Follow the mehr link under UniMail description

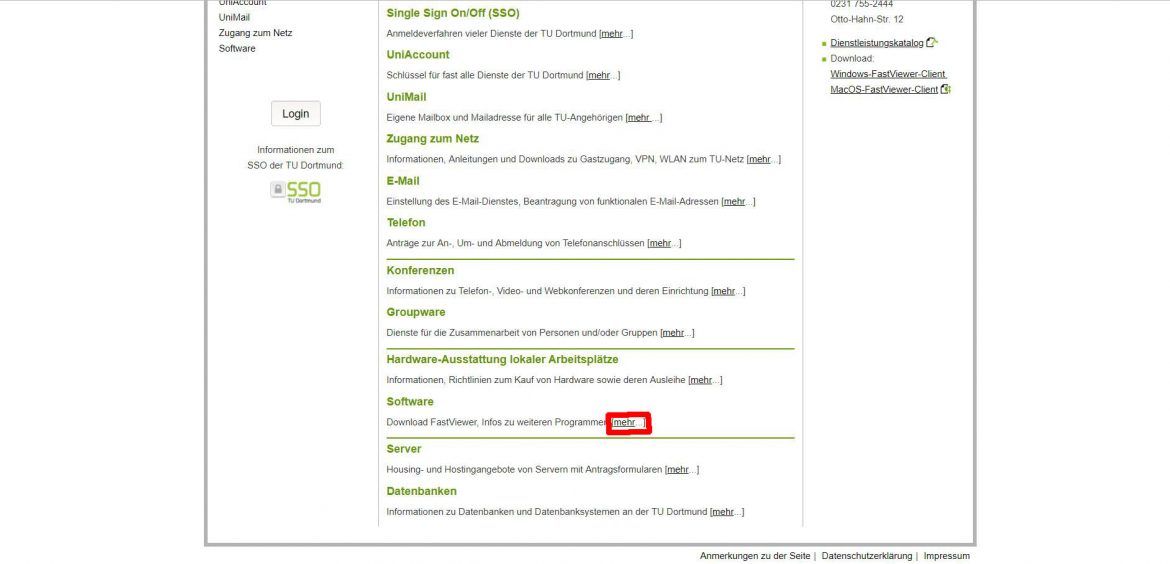[639, 118]
